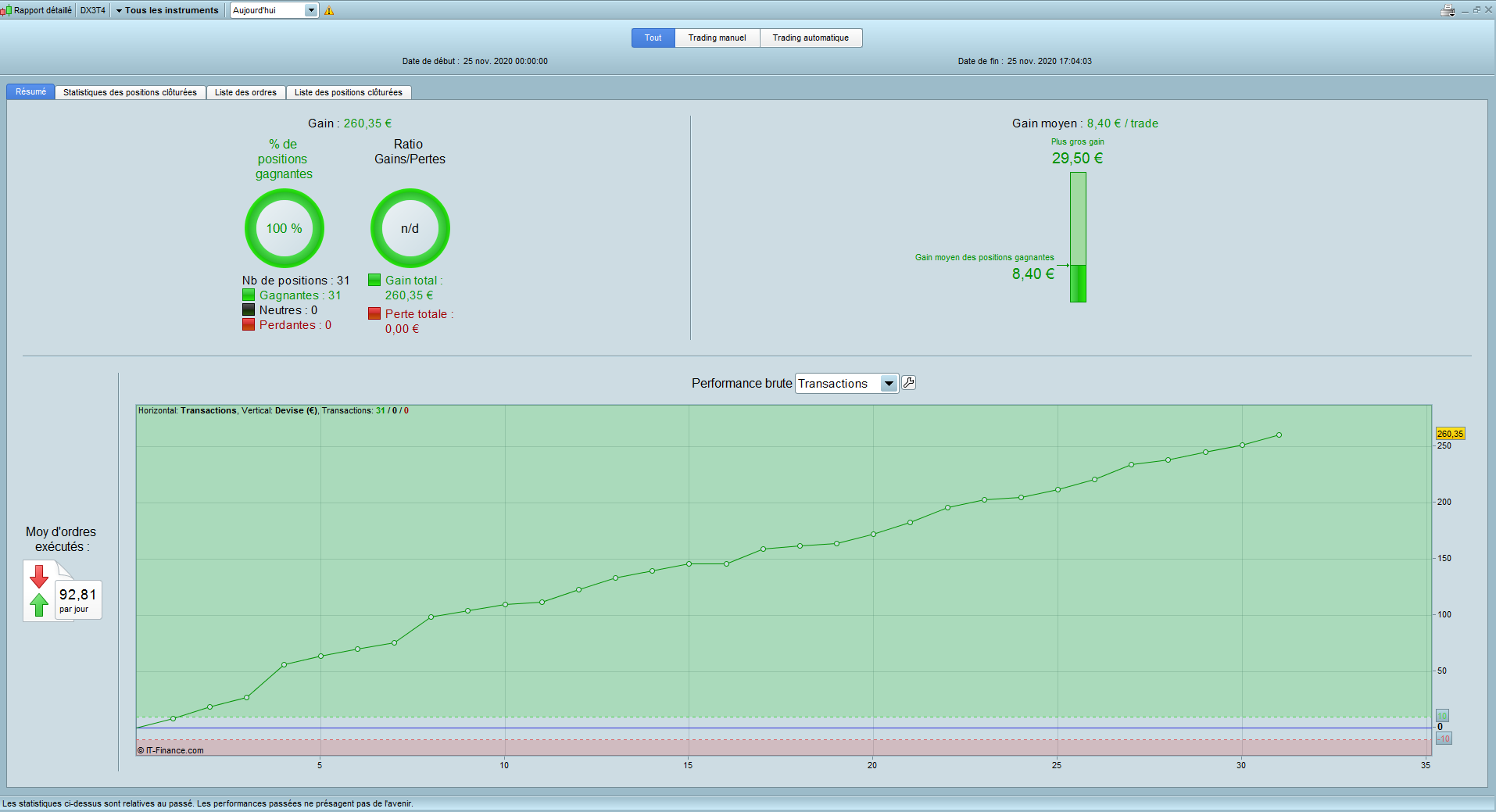Click the Moy d'ordres exécutés label
The image size is (1496, 812).
coord(61,539)
